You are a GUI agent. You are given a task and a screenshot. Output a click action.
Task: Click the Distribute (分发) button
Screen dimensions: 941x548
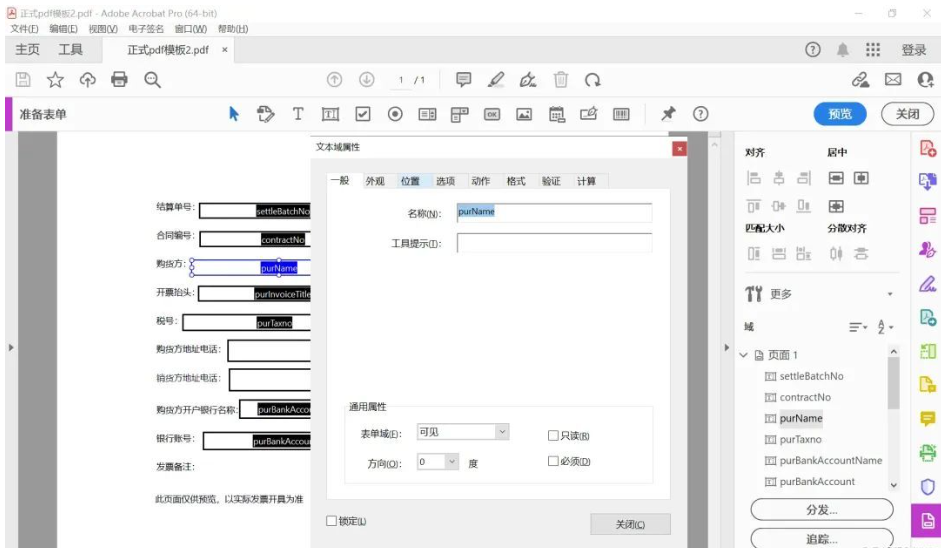tap(822, 510)
